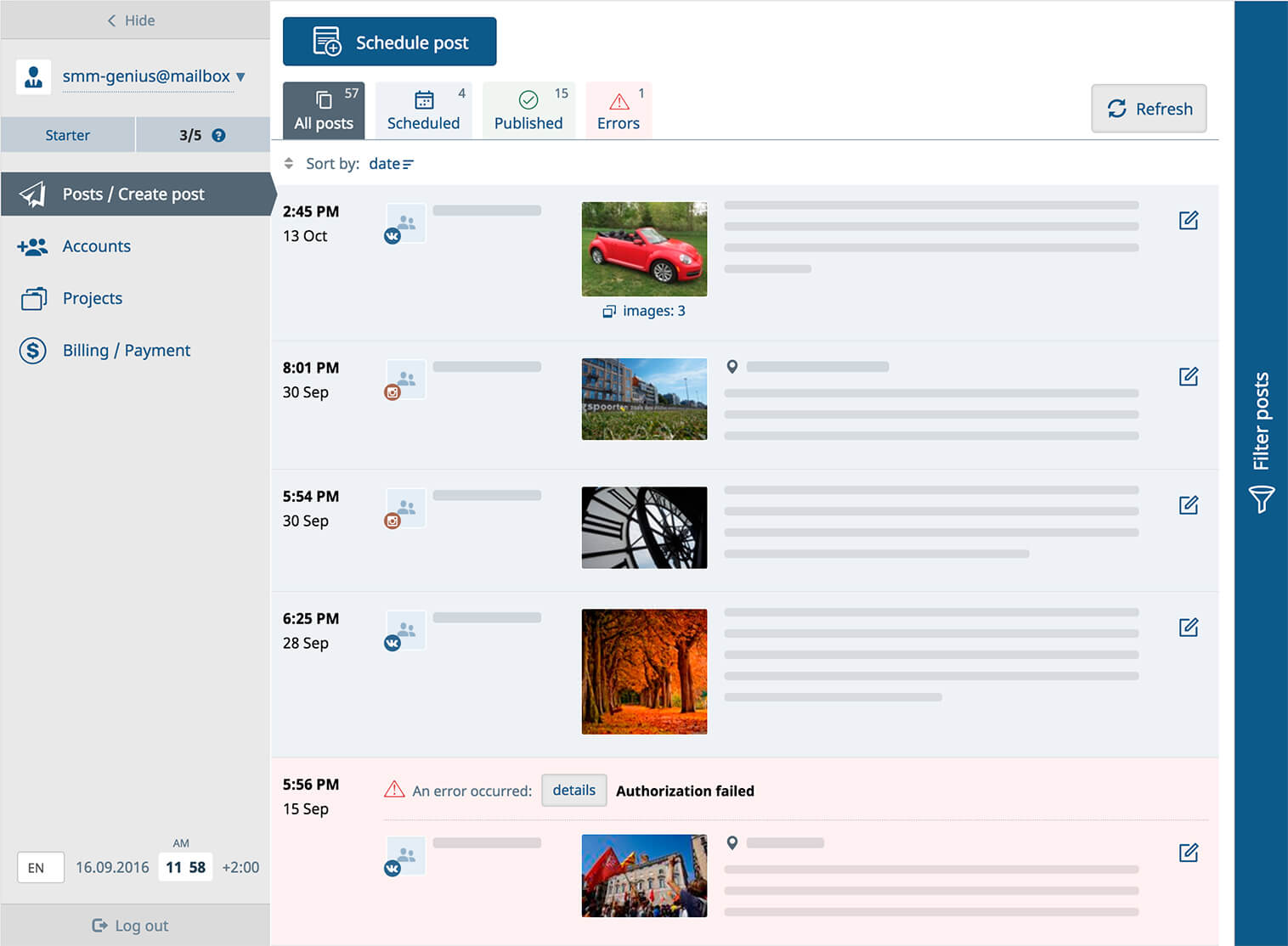Open Filter posts with the funnel icon
This screenshot has width=1288, height=946.
pos(1261,498)
